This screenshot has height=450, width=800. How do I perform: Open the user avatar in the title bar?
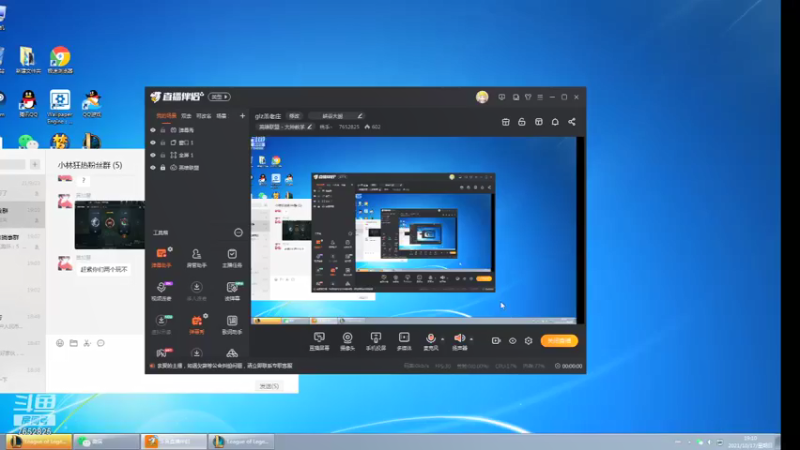[x=482, y=96]
